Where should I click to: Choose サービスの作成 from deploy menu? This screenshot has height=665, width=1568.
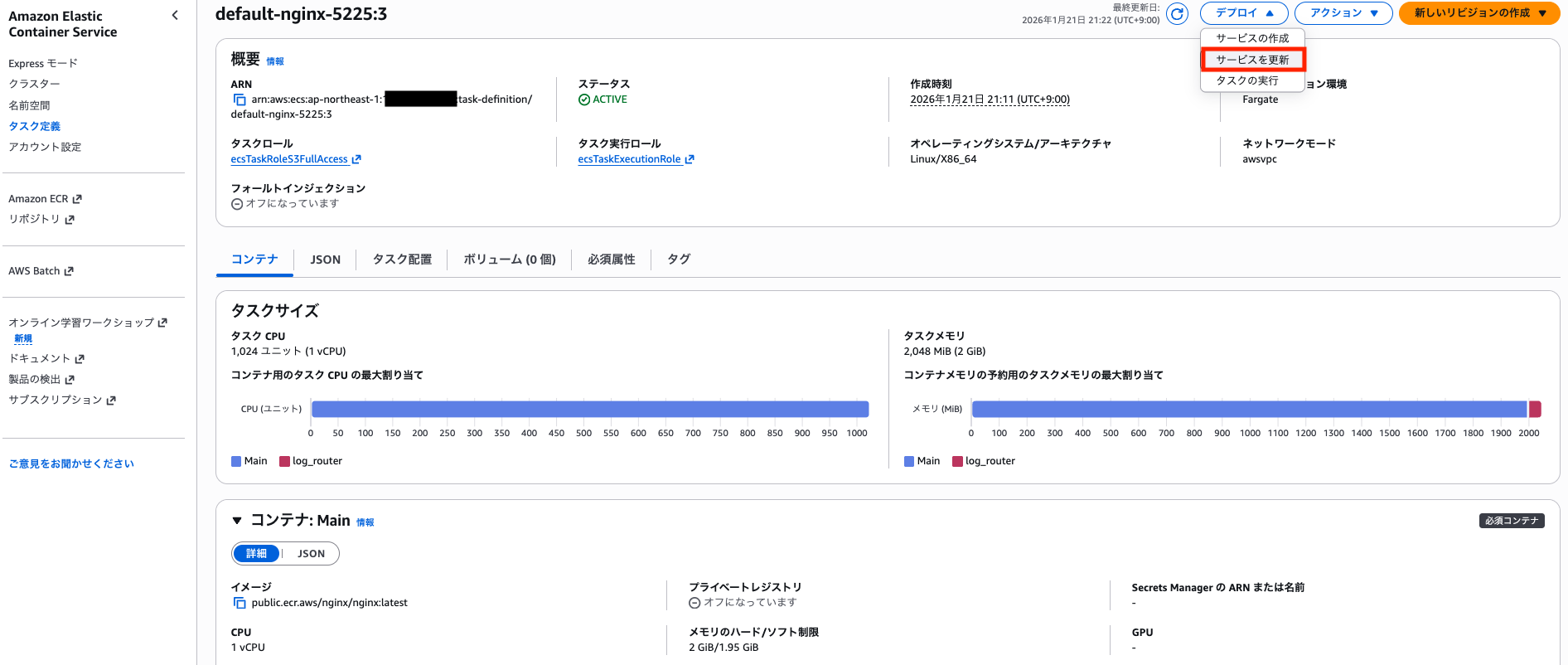1252,38
